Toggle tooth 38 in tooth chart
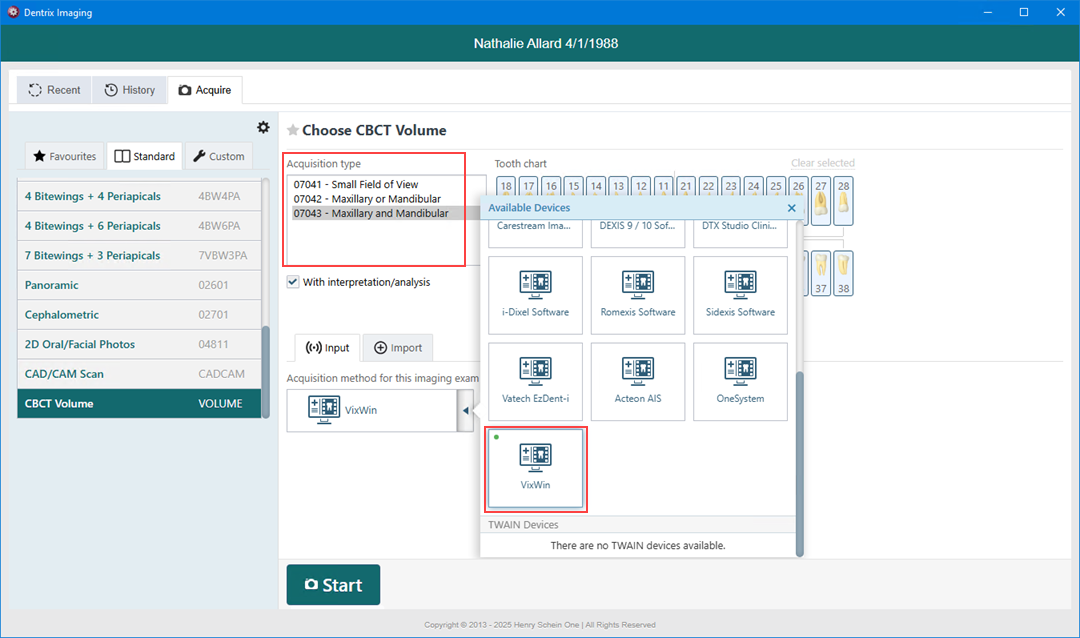The height and width of the screenshot is (638, 1080). click(x=843, y=274)
